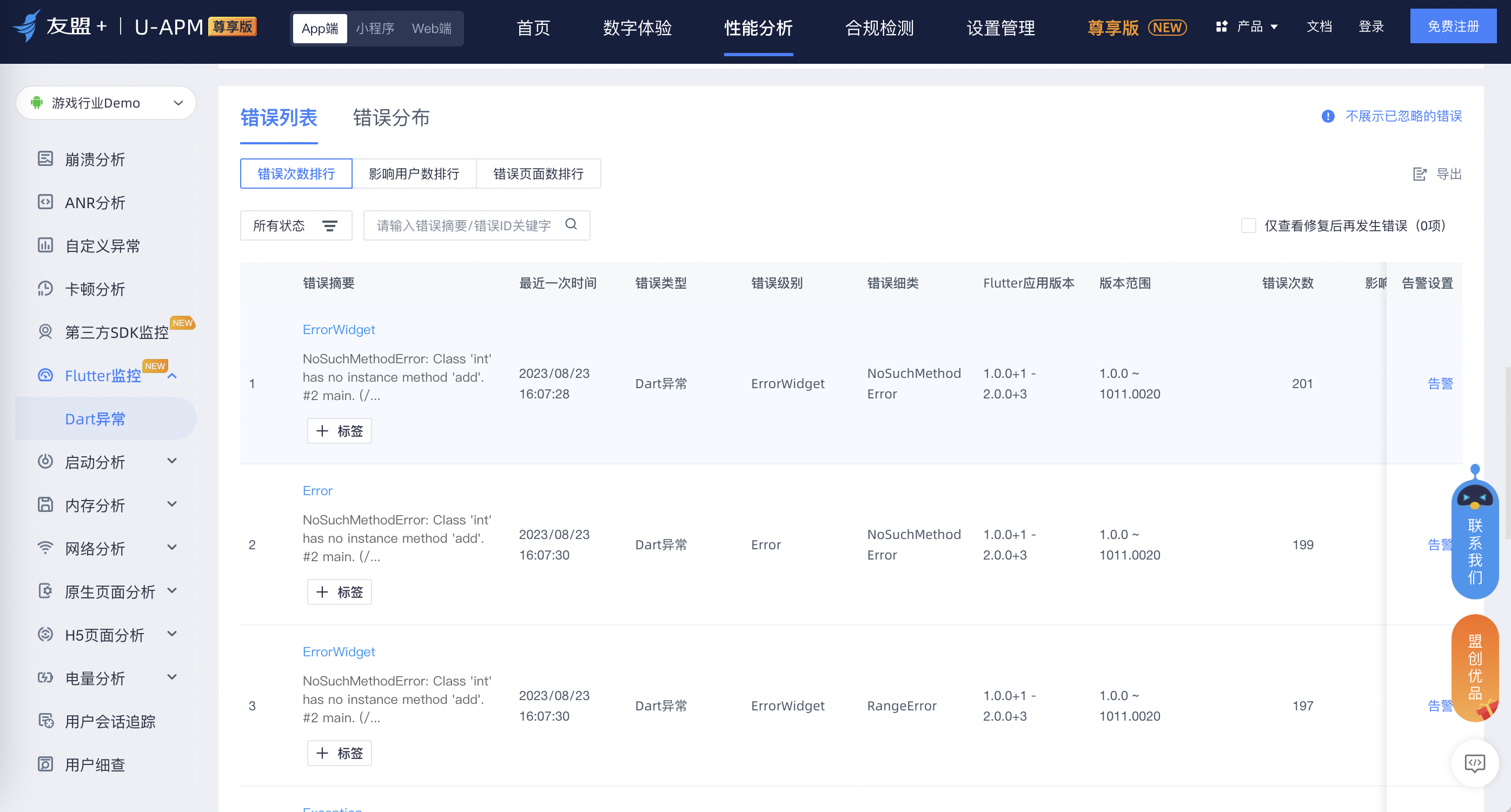Add 标签 to row 3 error

tap(340, 753)
